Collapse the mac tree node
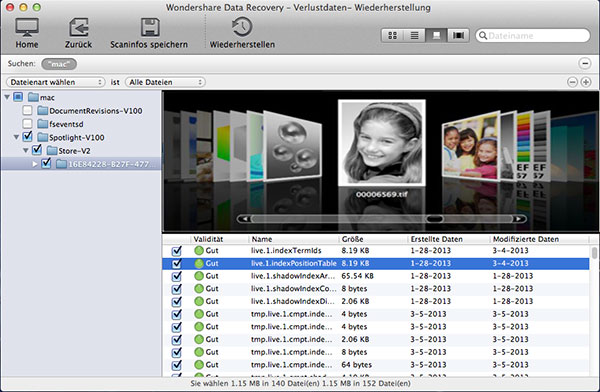600x392 pixels. [x=7, y=97]
